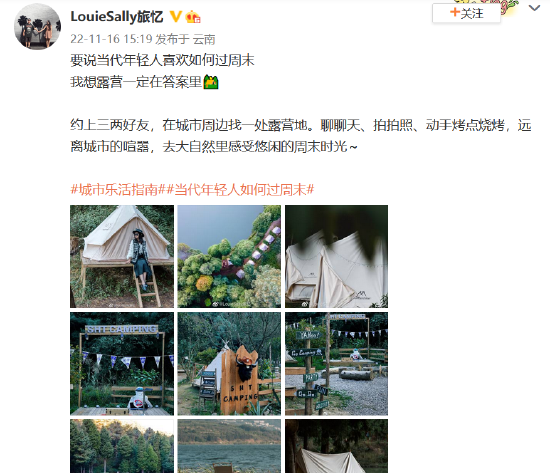Open the bottom-right tent in dark woods photo
Viewport: 550px width, 473px height.
(336, 446)
